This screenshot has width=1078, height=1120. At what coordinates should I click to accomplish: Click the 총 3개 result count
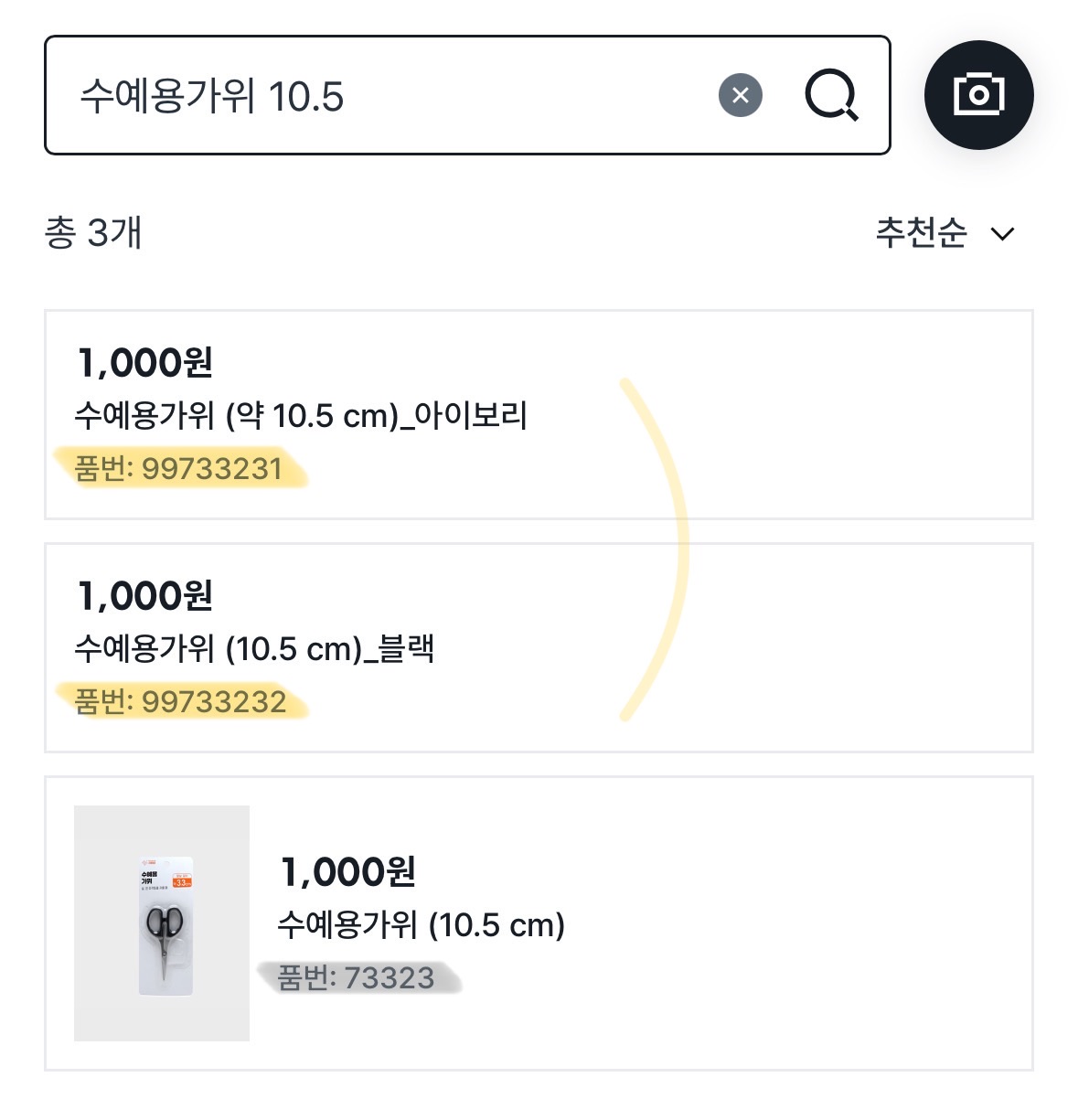(93, 233)
